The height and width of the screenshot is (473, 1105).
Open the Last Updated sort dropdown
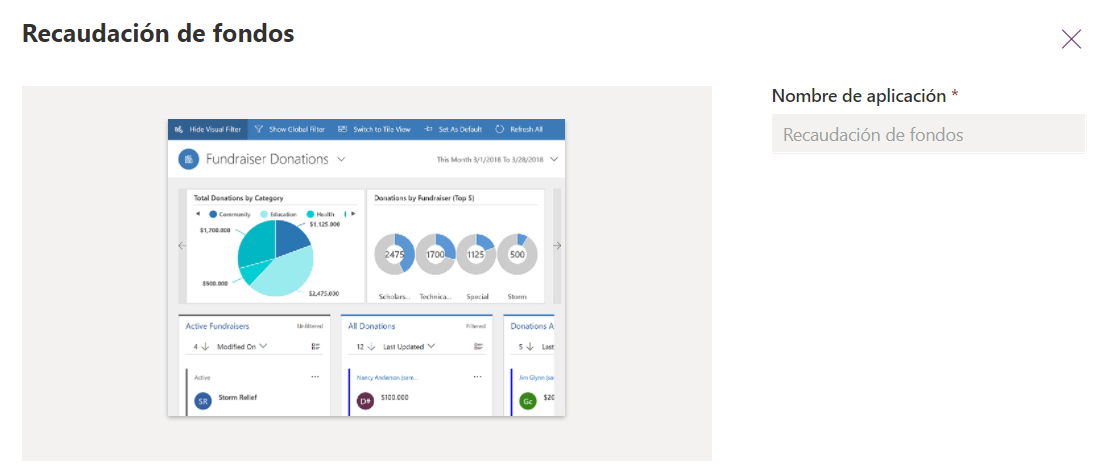tap(431, 346)
